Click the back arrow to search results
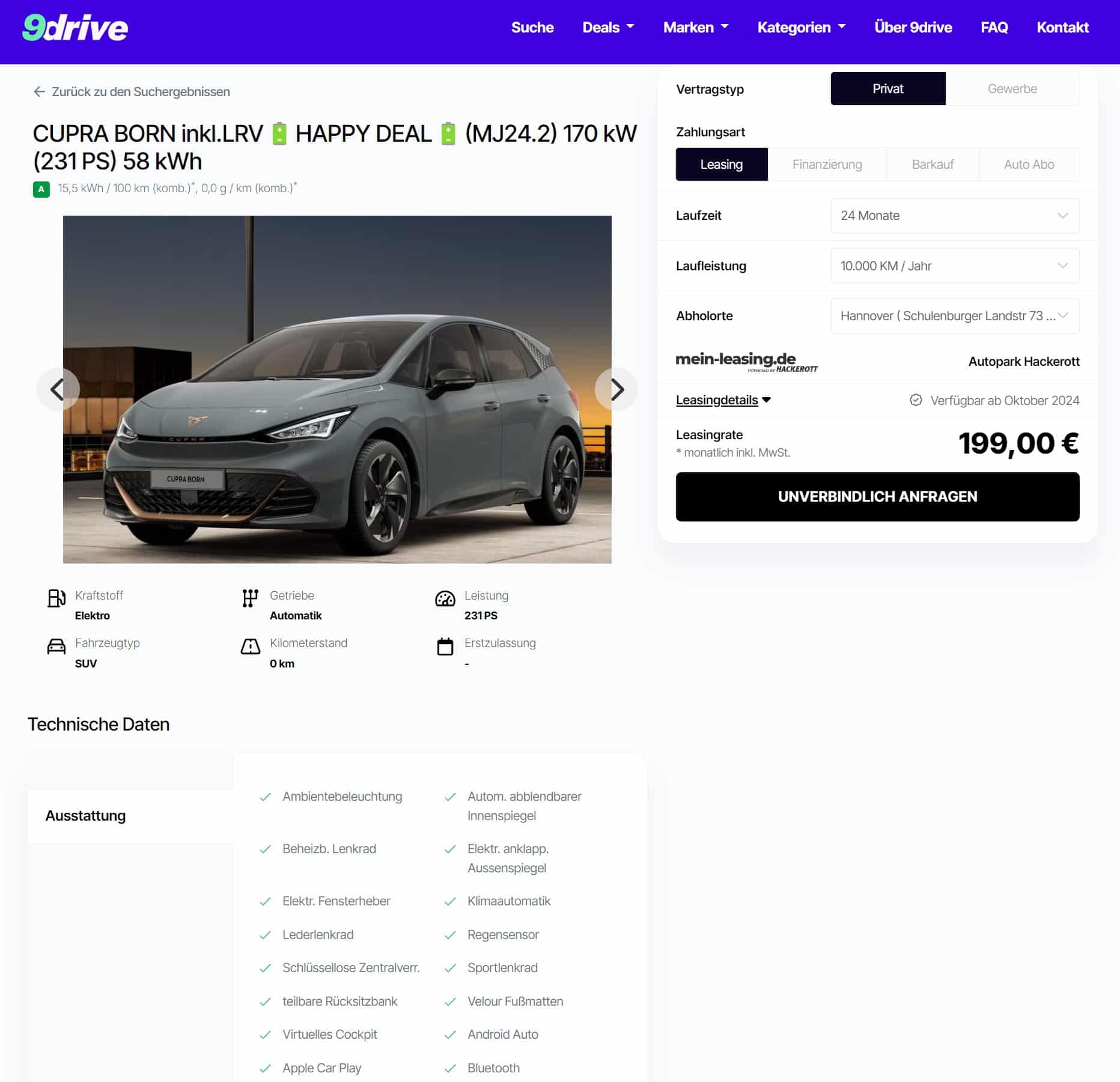The width and height of the screenshot is (1120, 1082). point(40,92)
